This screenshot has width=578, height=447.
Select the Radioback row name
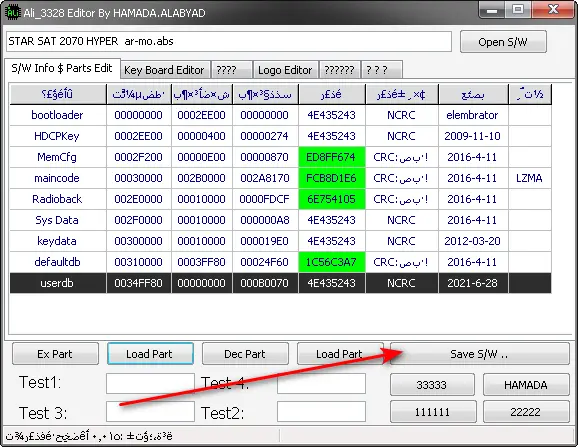pos(58,199)
